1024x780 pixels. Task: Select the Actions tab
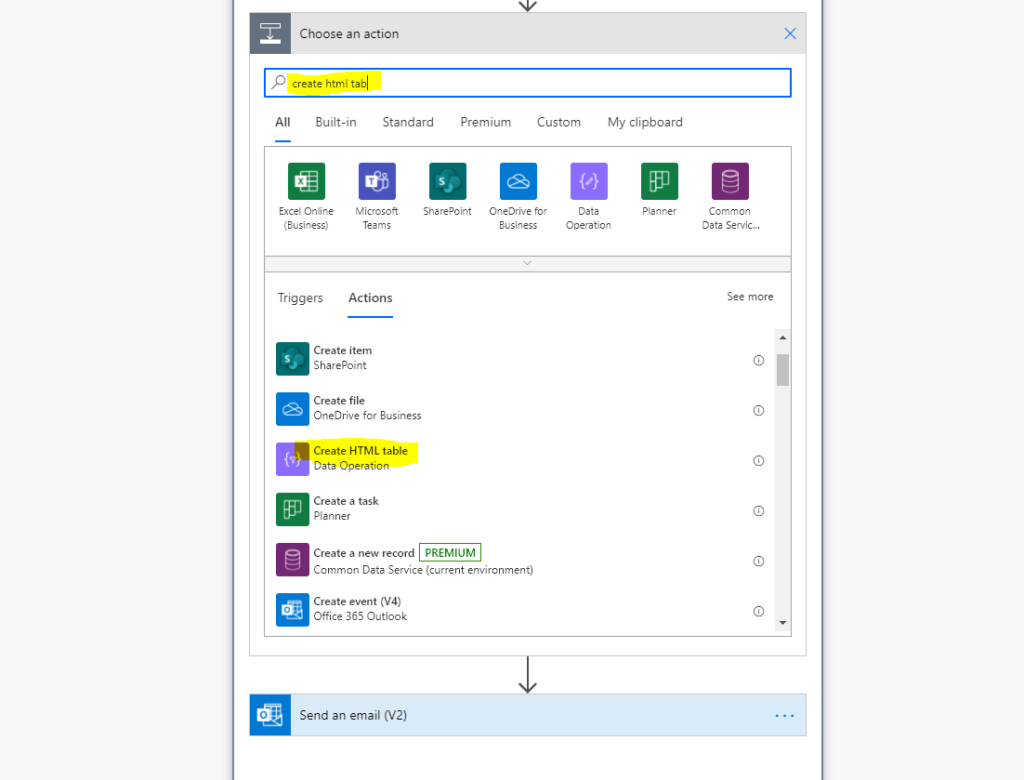pos(370,298)
